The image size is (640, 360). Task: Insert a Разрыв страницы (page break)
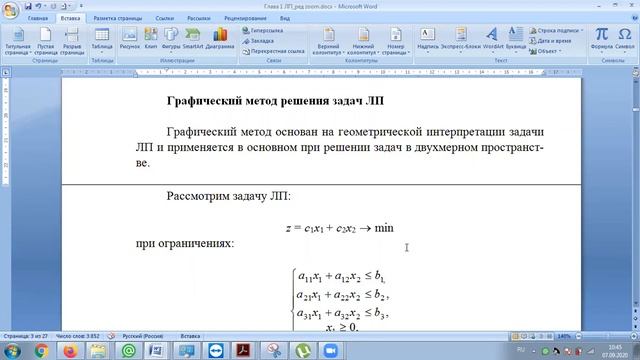(72, 41)
